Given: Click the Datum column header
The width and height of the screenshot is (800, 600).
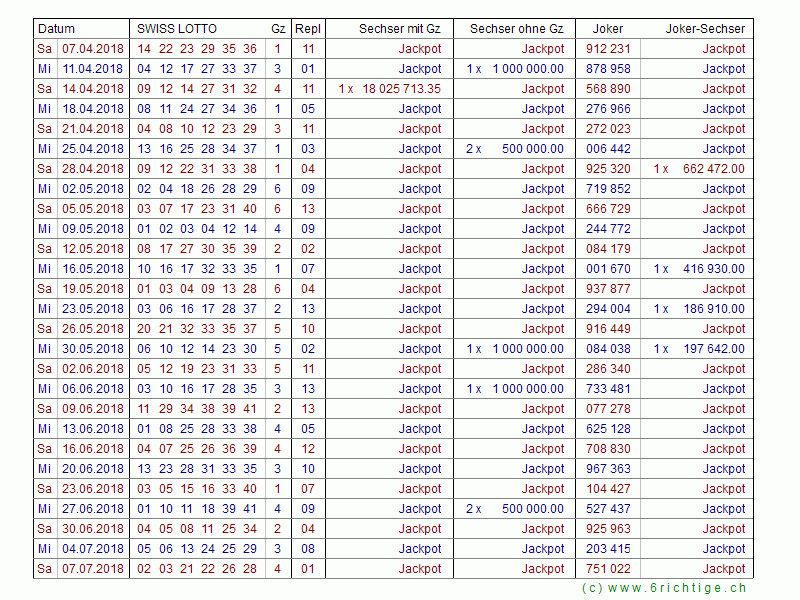Looking at the screenshot, I should point(57,29).
